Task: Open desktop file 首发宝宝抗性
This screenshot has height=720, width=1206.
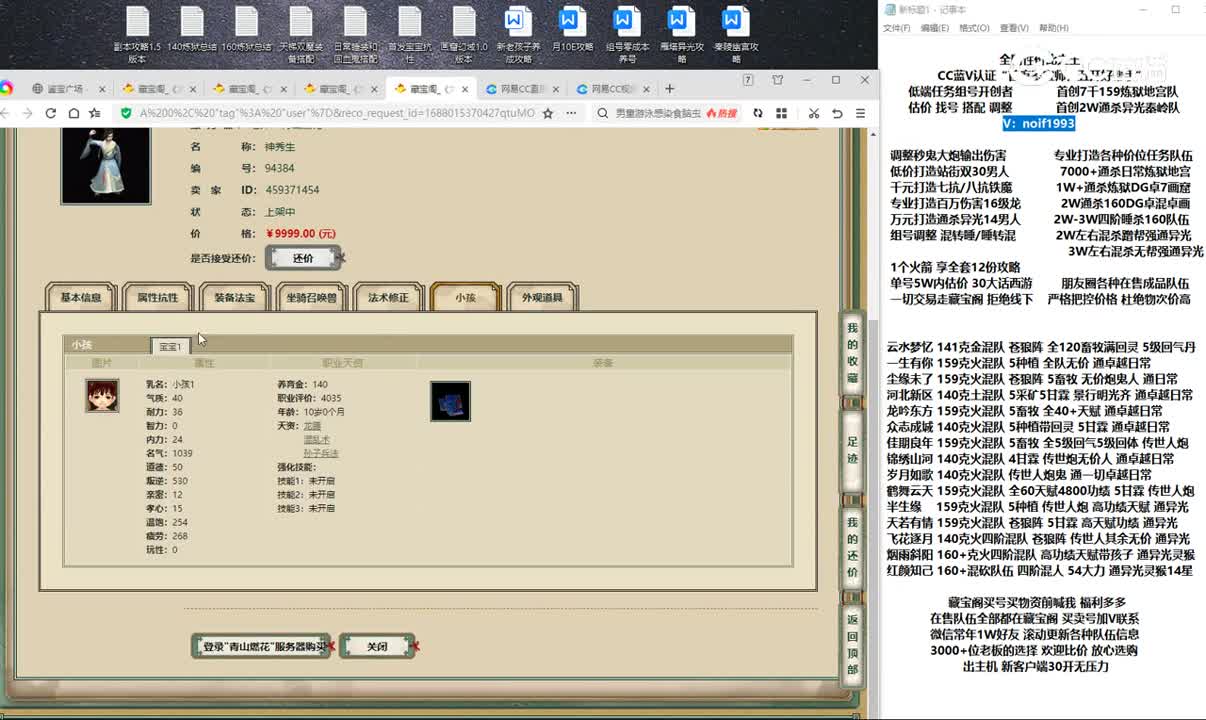Action: point(409,33)
